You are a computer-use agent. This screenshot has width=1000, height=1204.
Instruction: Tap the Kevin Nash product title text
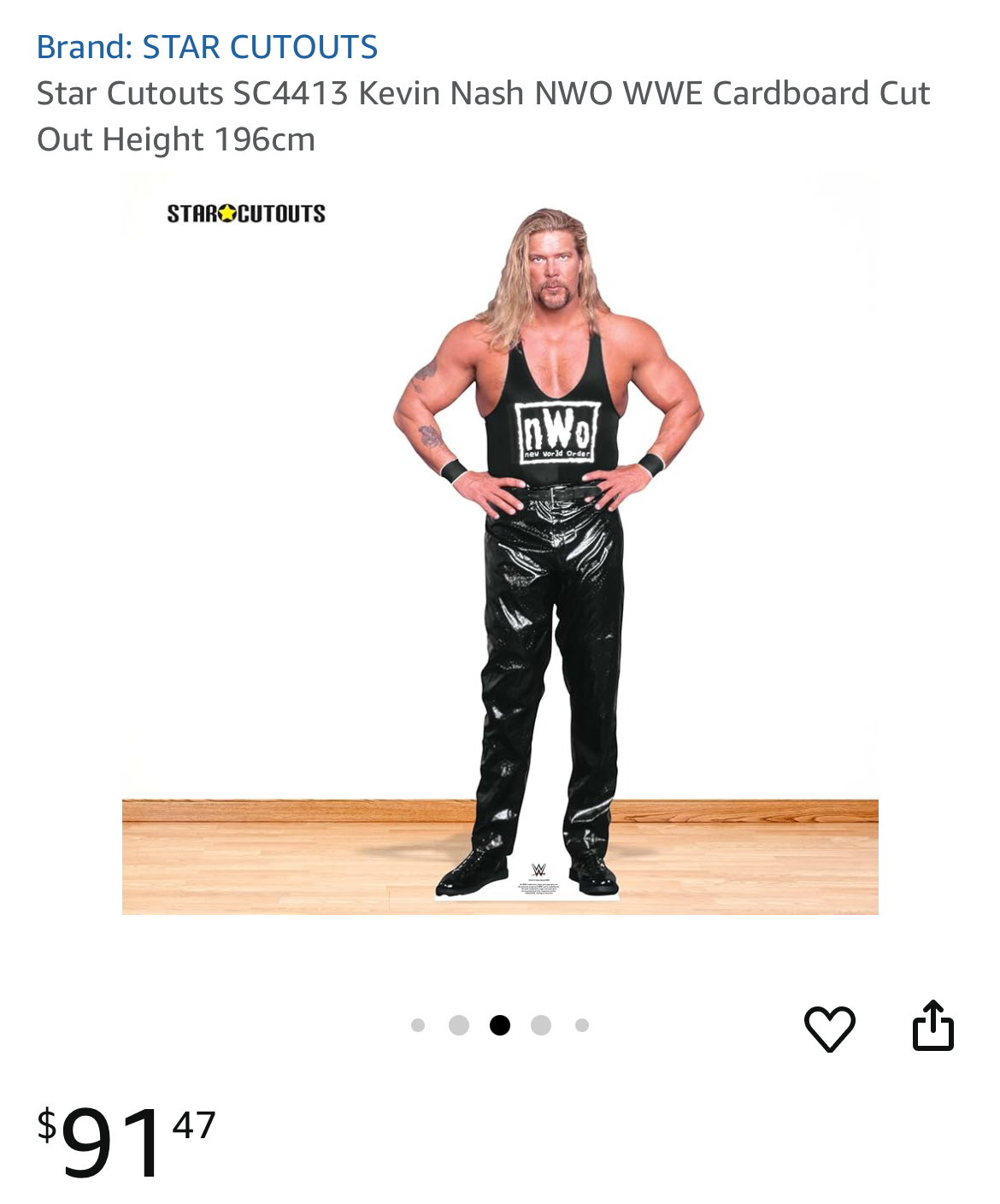483,116
